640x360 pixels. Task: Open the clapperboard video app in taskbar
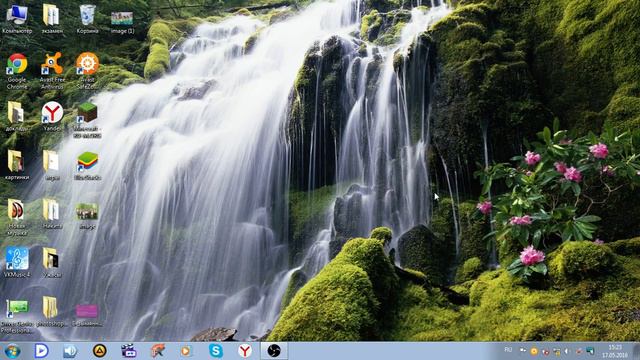[x=129, y=351]
